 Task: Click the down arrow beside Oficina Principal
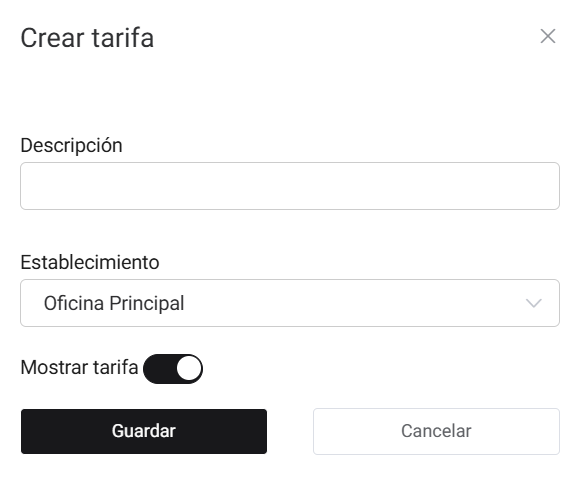point(533,303)
